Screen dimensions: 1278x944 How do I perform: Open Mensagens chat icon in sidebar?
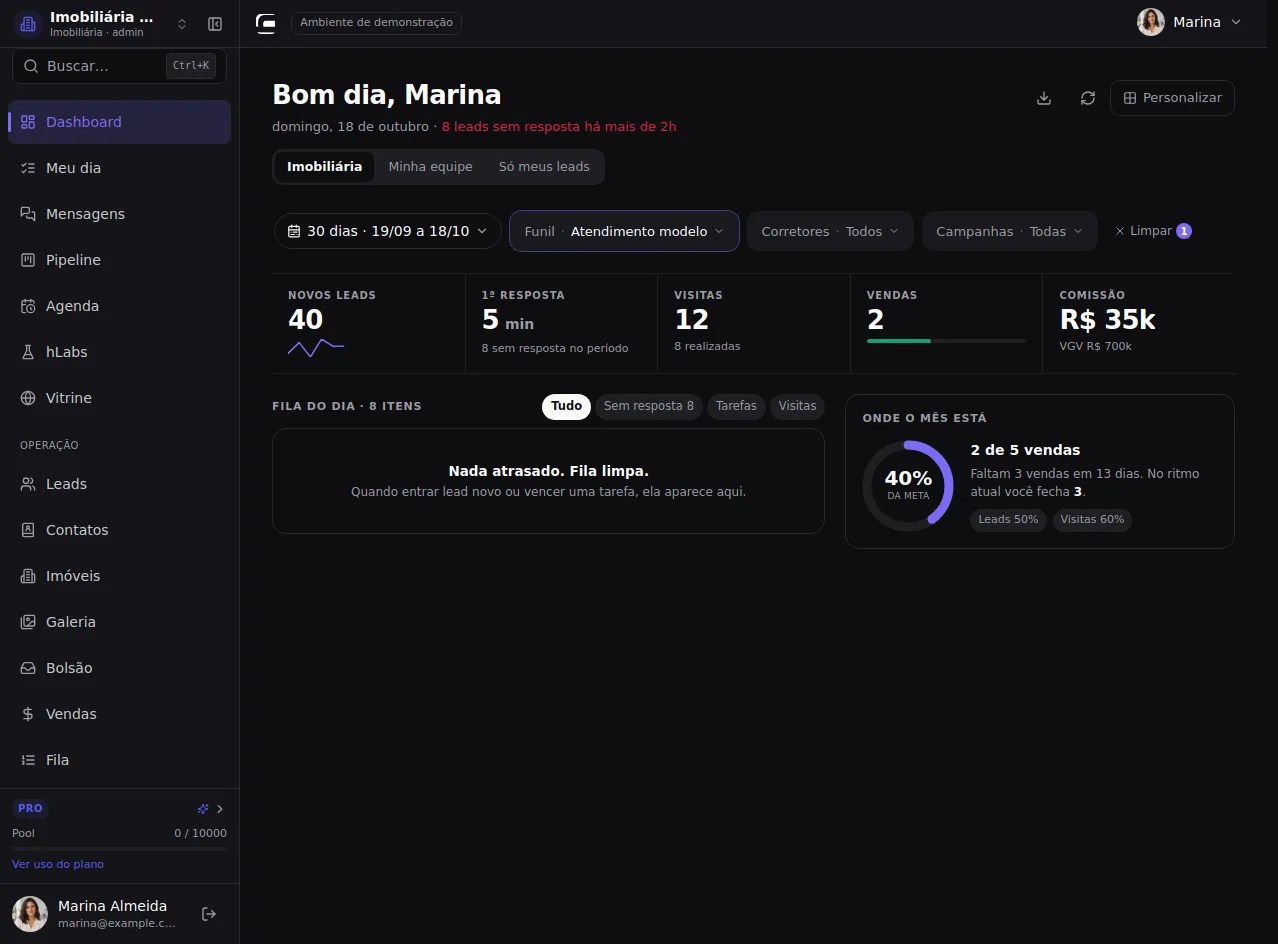click(x=28, y=214)
